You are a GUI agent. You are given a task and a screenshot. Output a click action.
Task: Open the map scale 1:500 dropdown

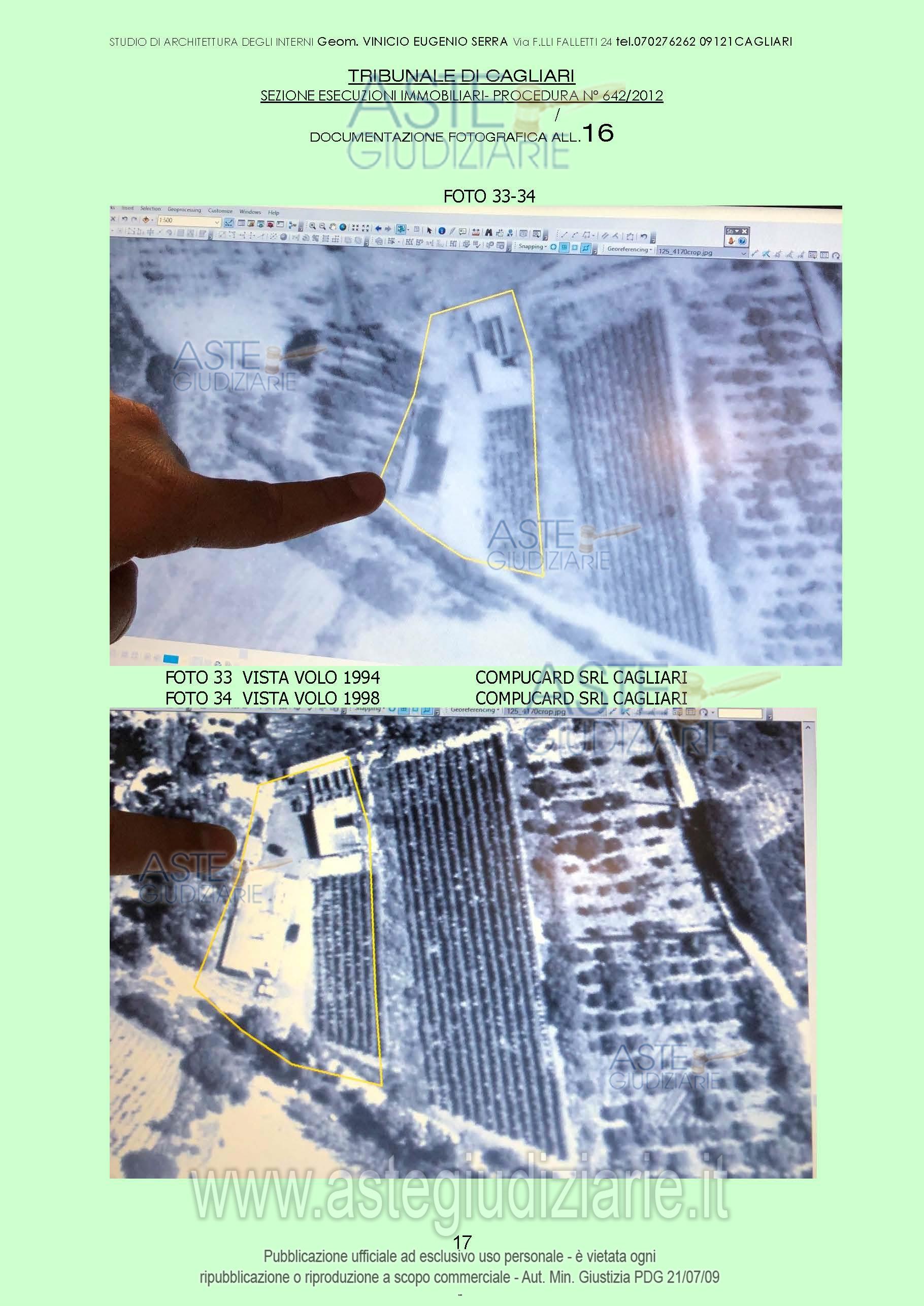(217, 221)
